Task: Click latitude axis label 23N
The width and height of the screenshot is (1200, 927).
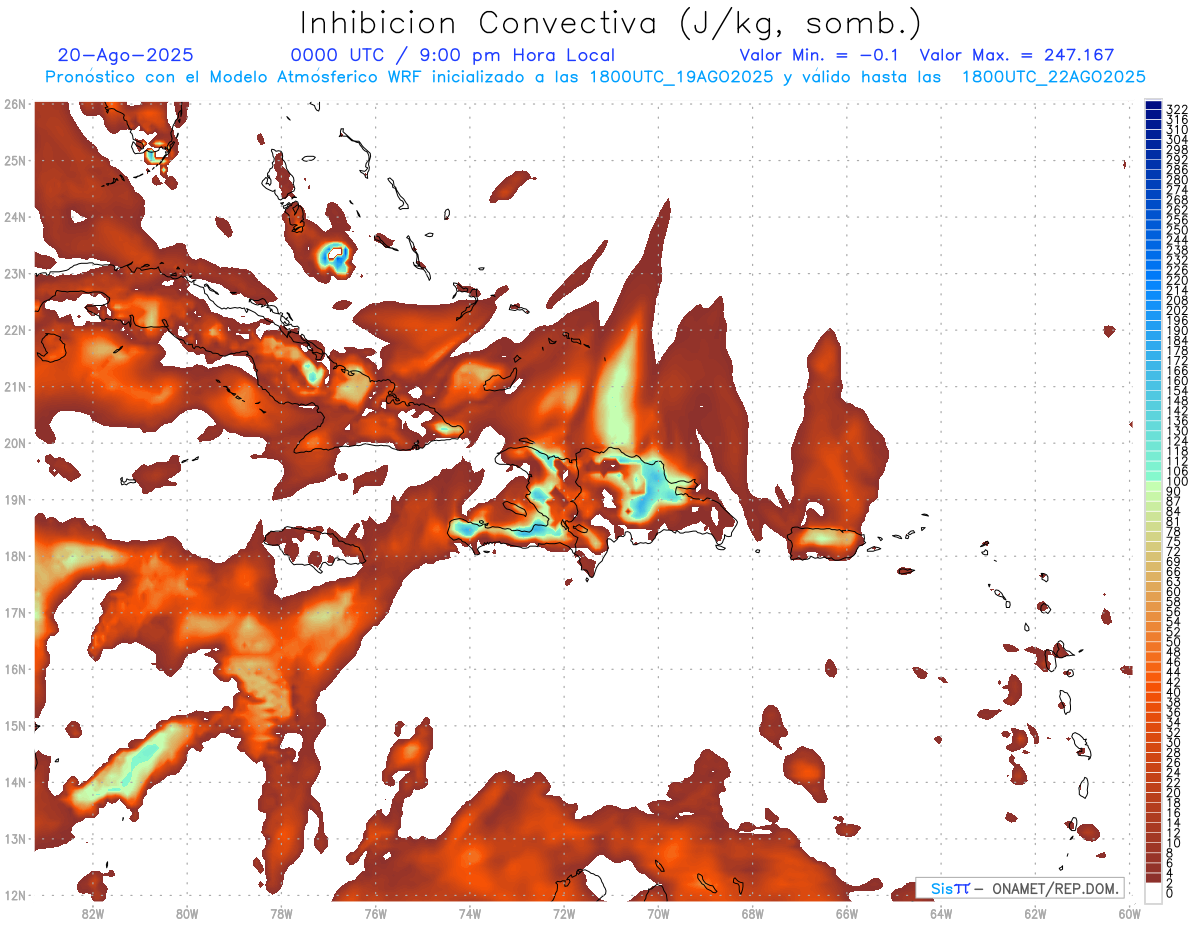Action: click(15, 273)
